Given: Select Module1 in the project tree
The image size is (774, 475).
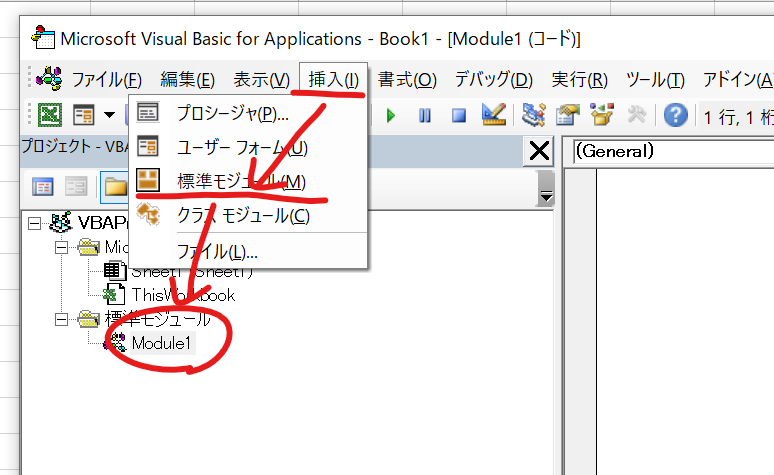Looking at the screenshot, I should click(161, 343).
